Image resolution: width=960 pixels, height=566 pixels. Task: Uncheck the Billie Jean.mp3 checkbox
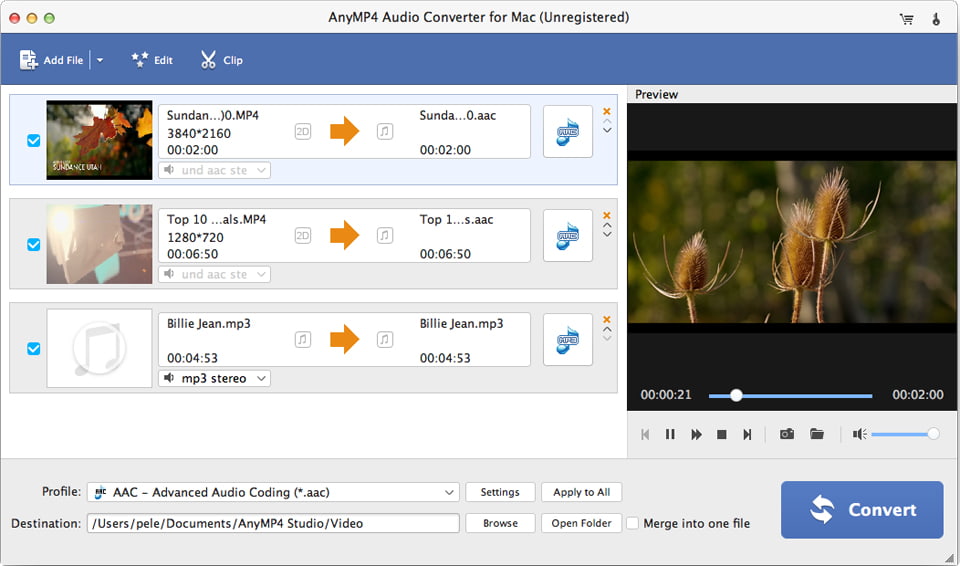pos(34,349)
